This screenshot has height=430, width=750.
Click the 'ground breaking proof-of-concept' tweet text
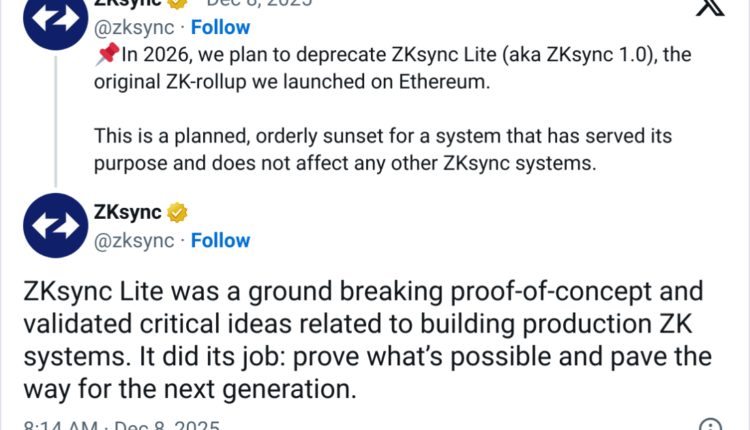coord(360,292)
